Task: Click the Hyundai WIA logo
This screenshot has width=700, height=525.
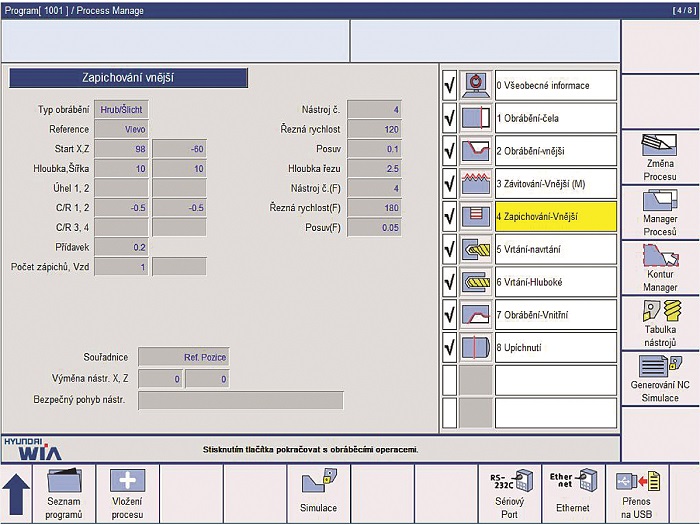Action: coord(33,449)
